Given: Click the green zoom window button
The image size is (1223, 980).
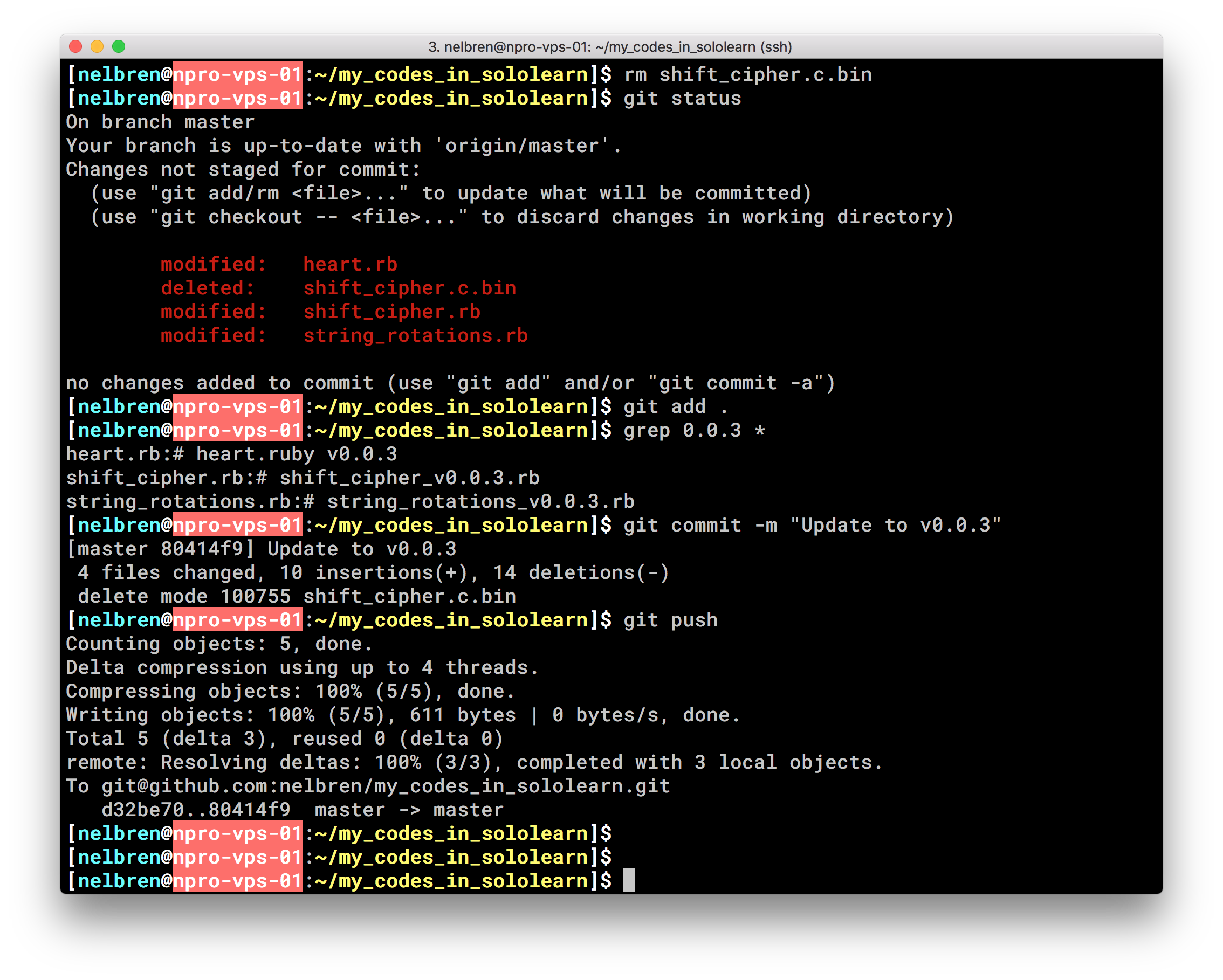Looking at the screenshot, I should coord(119,46).
